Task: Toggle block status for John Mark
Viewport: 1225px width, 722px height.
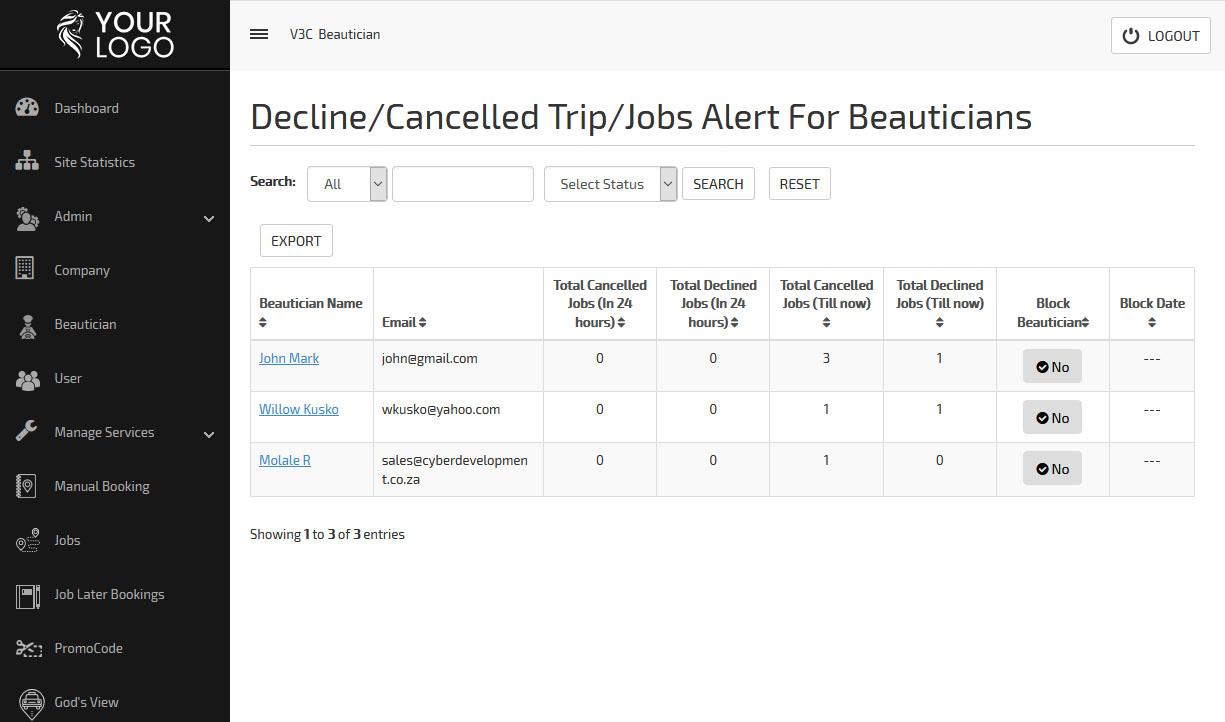Action: coord(1052,367)
